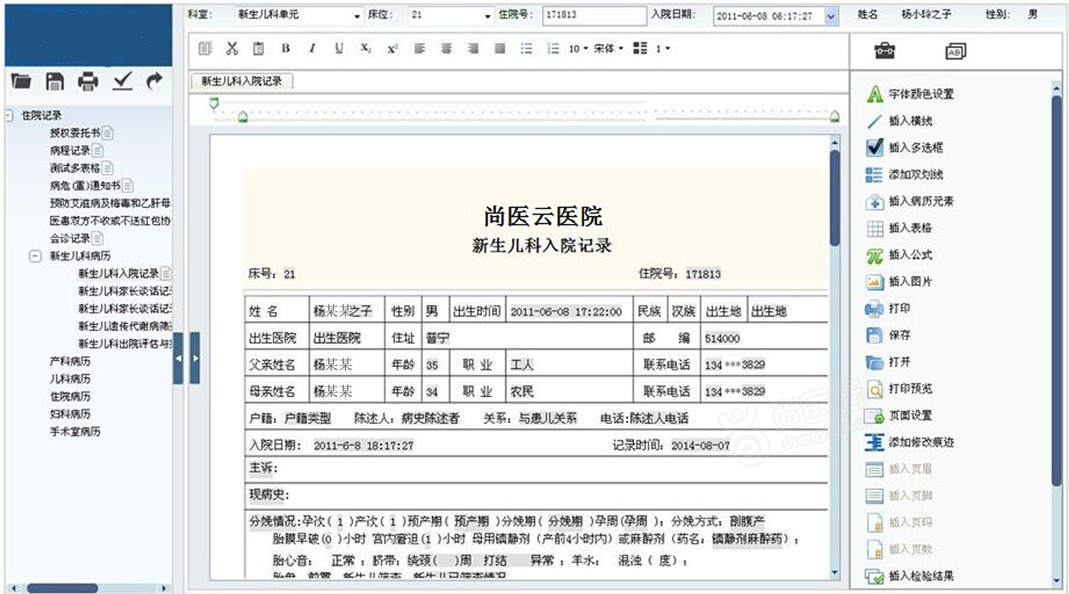Click the ruler left indent marker
The width and height of the screenshot is (1069, 594).
point(242,118)
